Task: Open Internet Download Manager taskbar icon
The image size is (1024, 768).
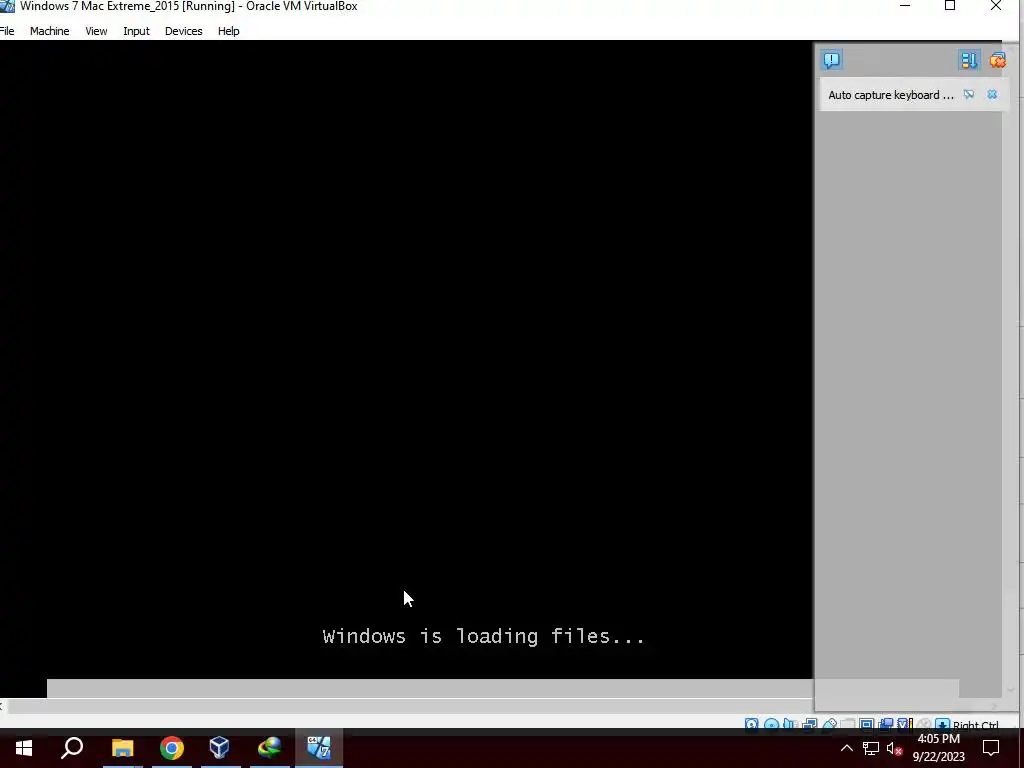Action: 269,748
